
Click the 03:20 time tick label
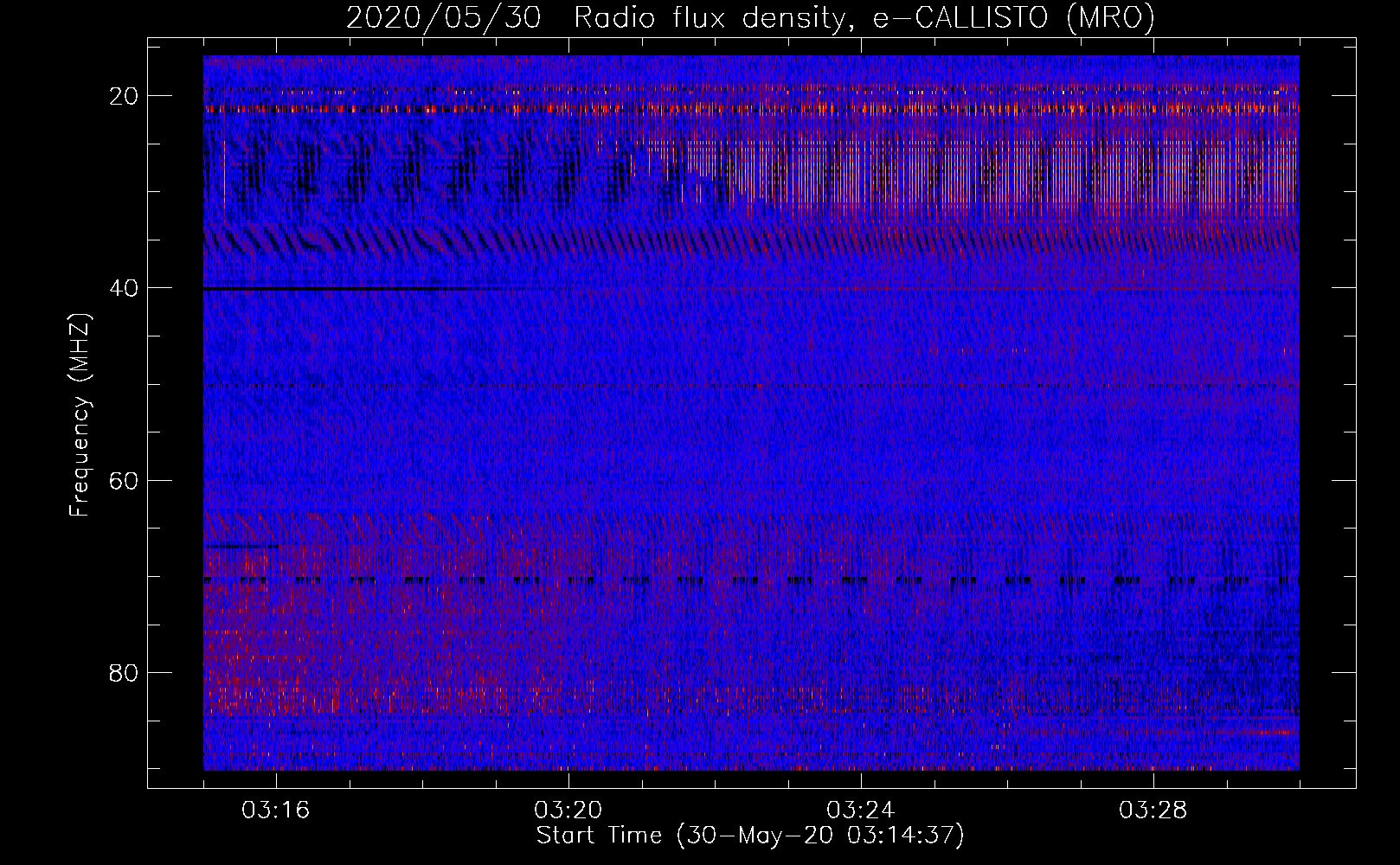568,811
